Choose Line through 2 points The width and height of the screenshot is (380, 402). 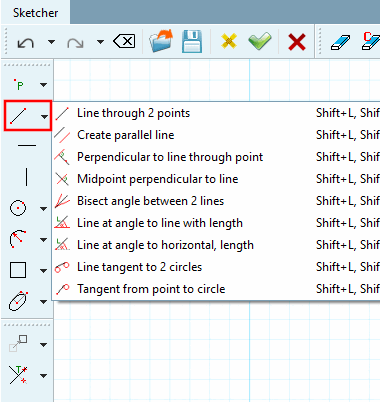click(216, 113)
